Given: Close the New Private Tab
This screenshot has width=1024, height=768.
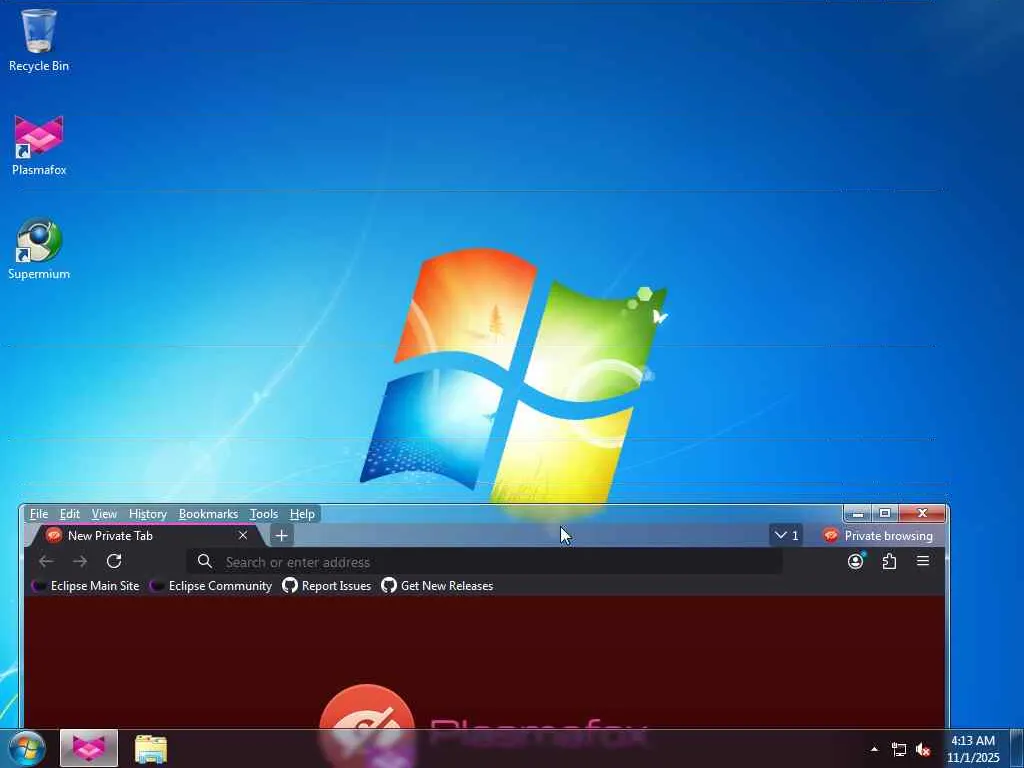Looking at the screenshot, I should point(243,536).
